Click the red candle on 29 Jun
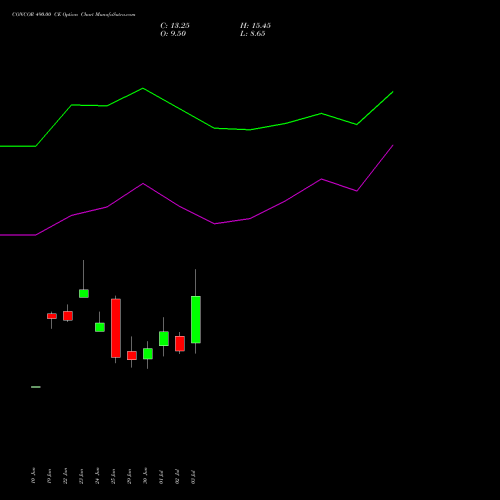 (132, 356)
